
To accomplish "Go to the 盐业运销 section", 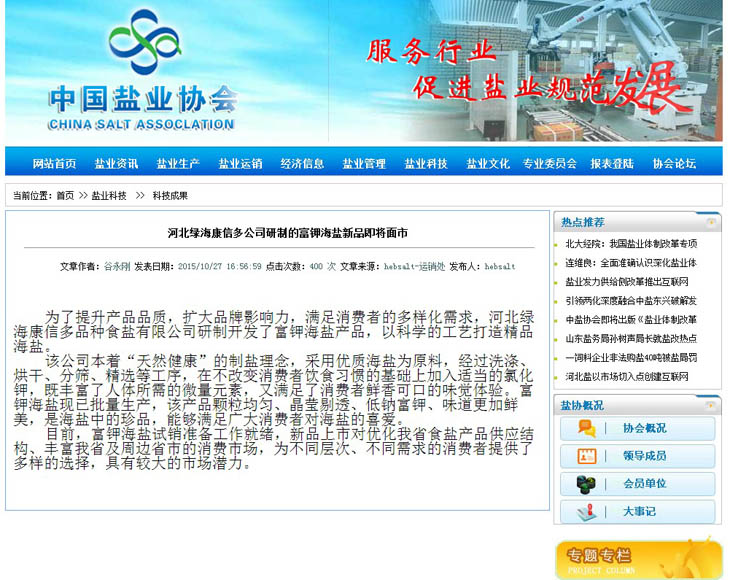I will point(240,163).
